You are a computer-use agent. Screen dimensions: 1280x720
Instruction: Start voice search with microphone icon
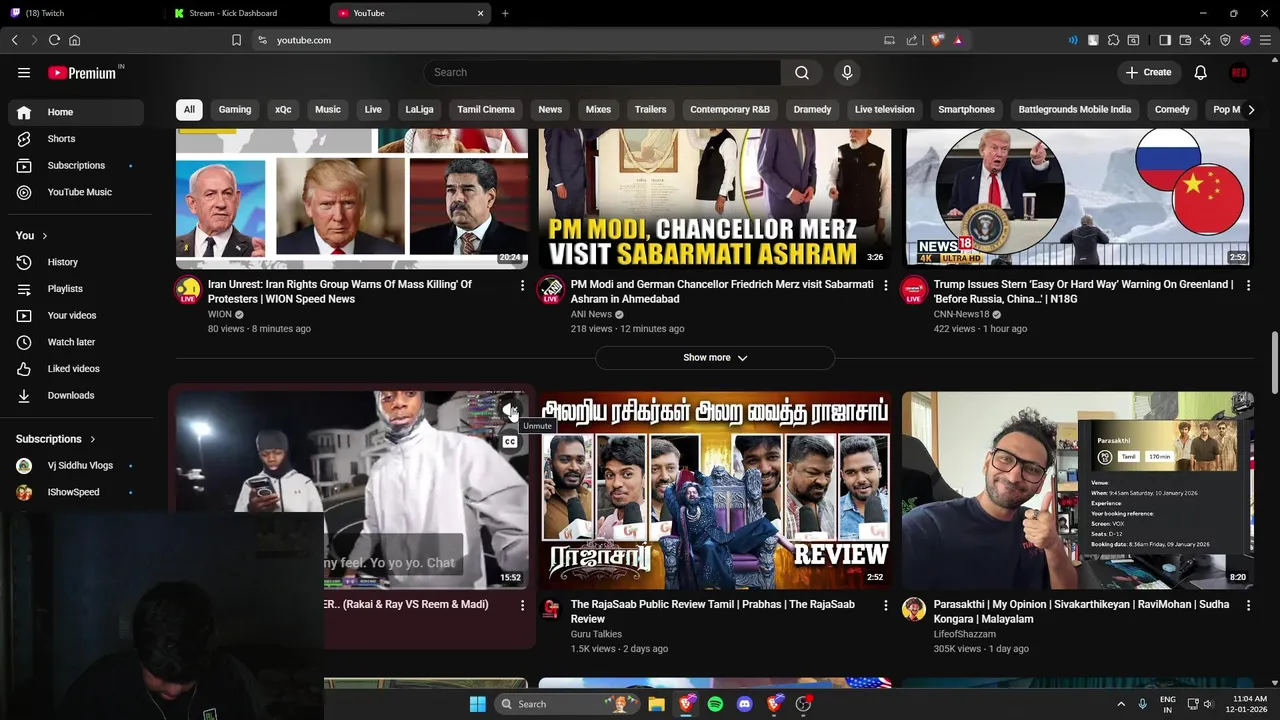[847, 72]
